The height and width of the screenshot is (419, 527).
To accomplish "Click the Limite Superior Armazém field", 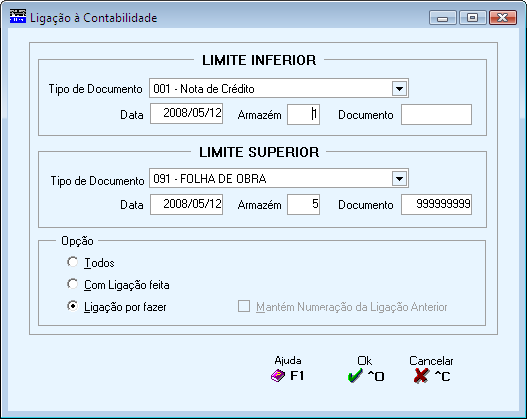I will tap(303, 204).
